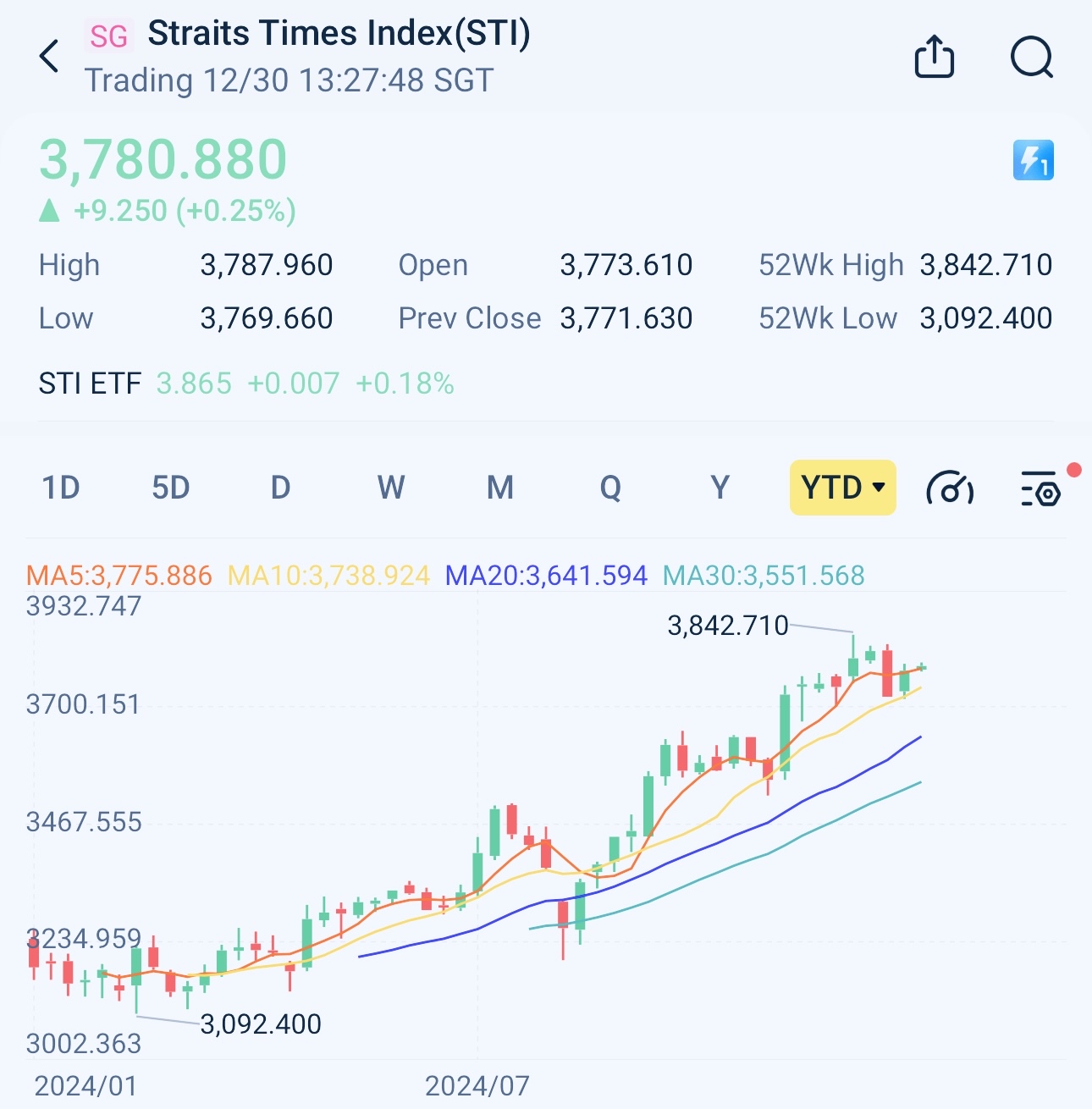Image resolution: width=1092 pixels, height=1109 pixels.
Task: Switch to the 5D chart tab
Action: tap(170, 488)
